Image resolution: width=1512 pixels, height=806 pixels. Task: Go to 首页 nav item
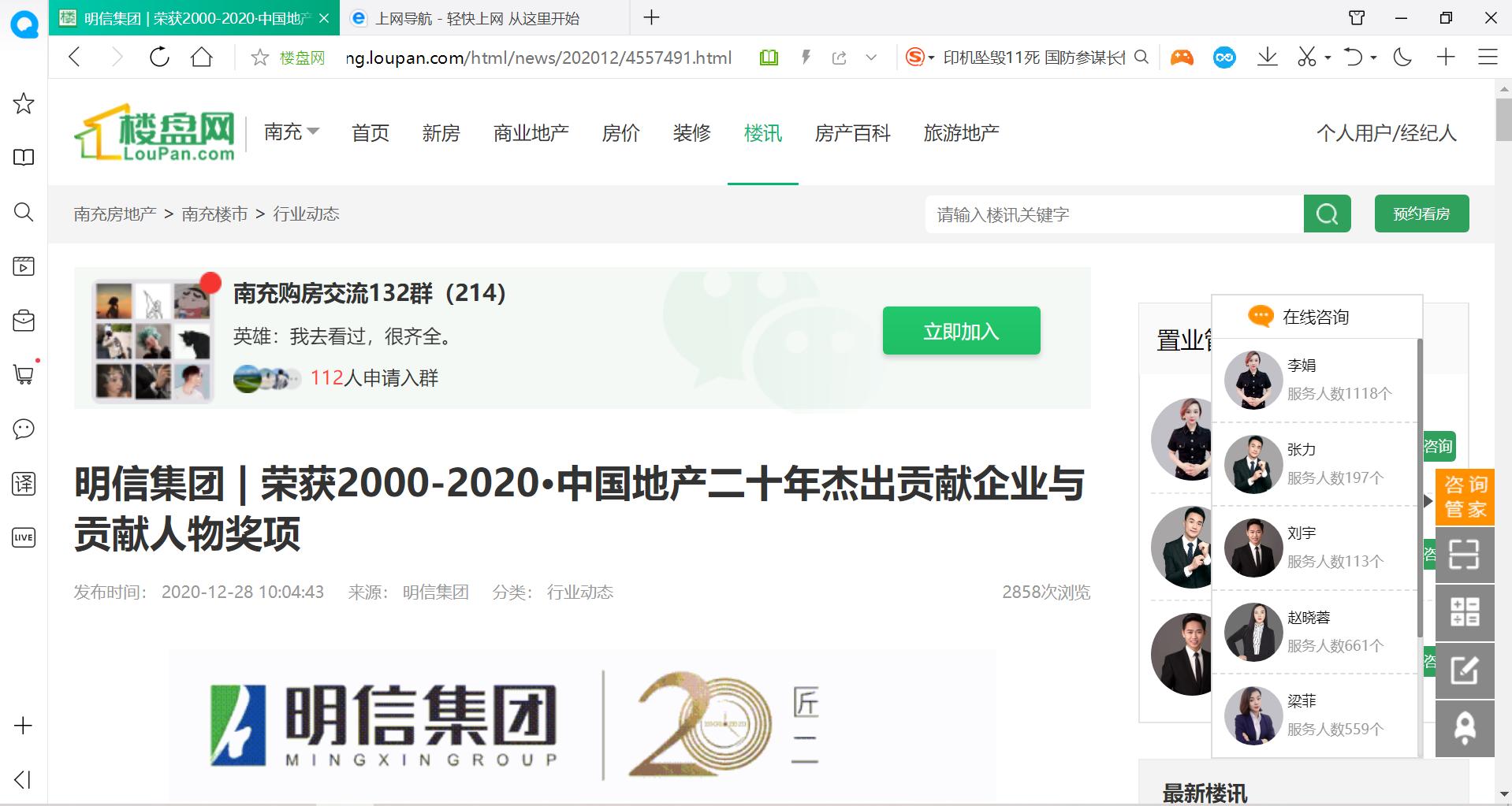point(371,133)
